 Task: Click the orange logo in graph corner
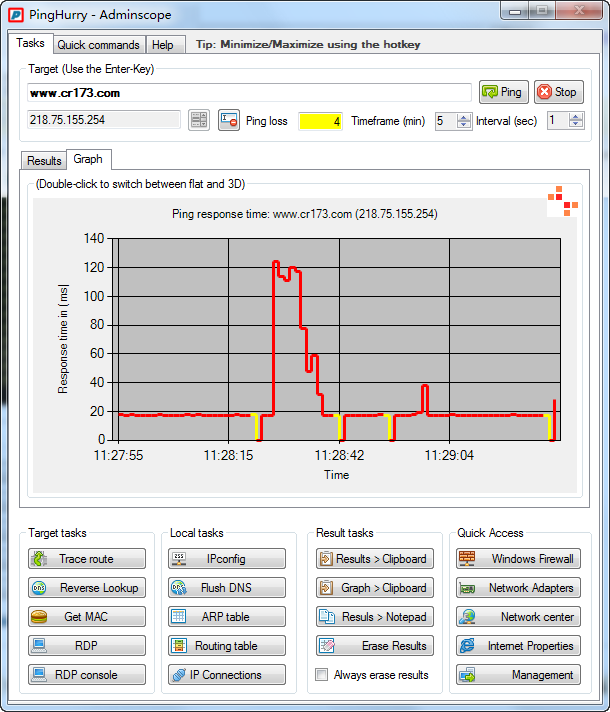[x=563, y=201]
